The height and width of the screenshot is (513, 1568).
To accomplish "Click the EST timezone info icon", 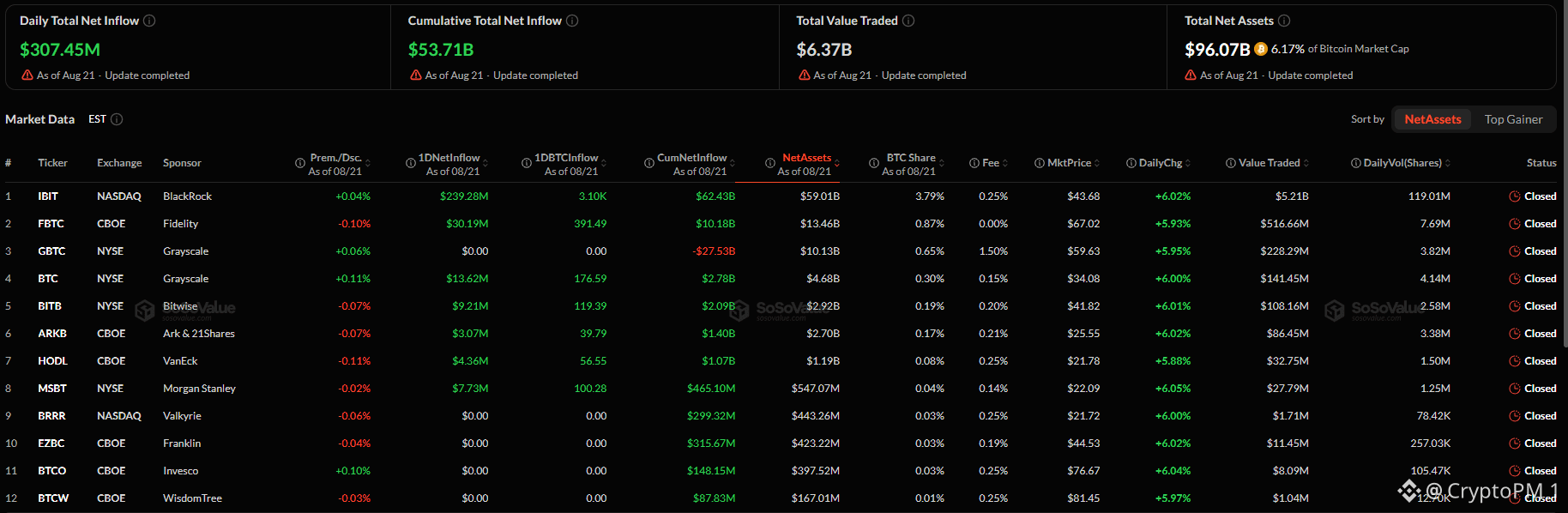I will coord(117,119).
